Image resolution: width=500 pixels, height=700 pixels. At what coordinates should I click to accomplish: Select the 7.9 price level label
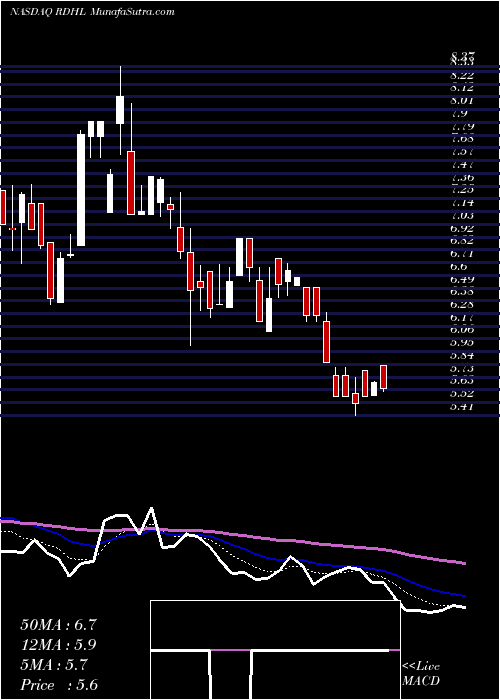(x=459, y=113)
